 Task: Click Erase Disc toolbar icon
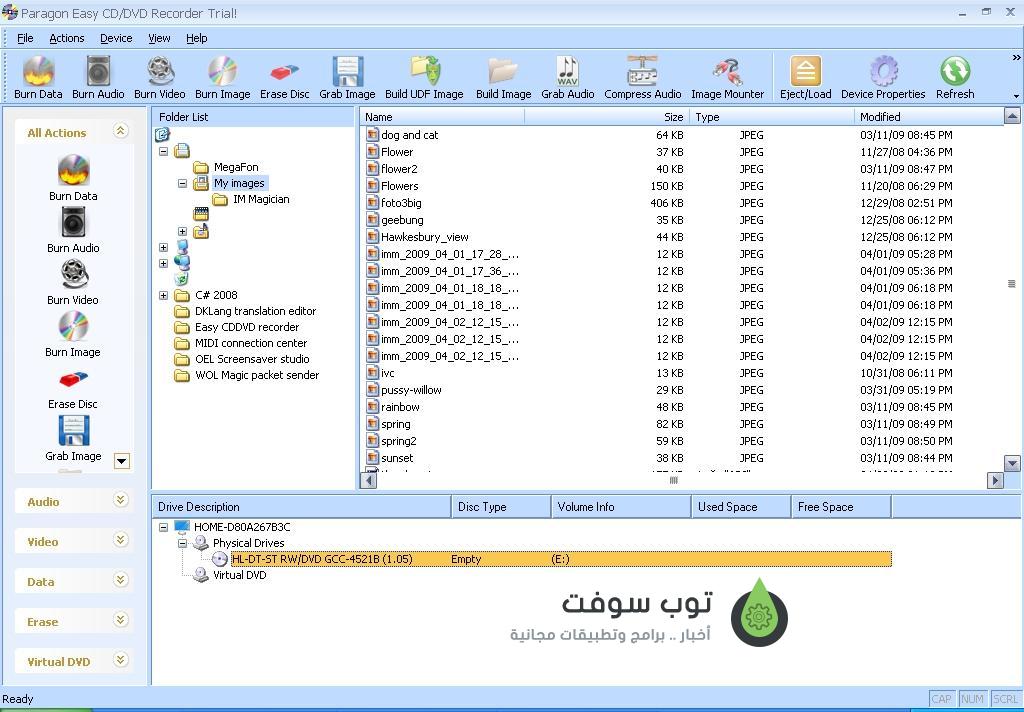click(x=284, y=72)
